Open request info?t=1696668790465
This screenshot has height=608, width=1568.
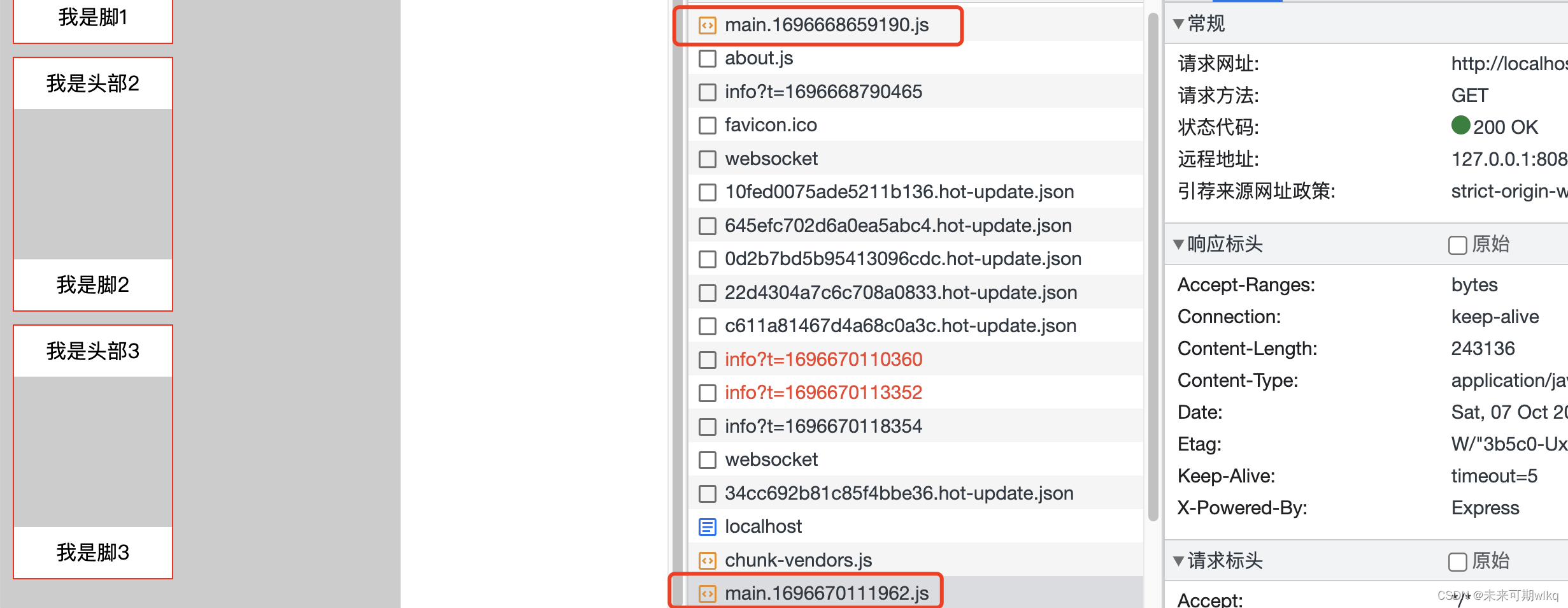823,92
